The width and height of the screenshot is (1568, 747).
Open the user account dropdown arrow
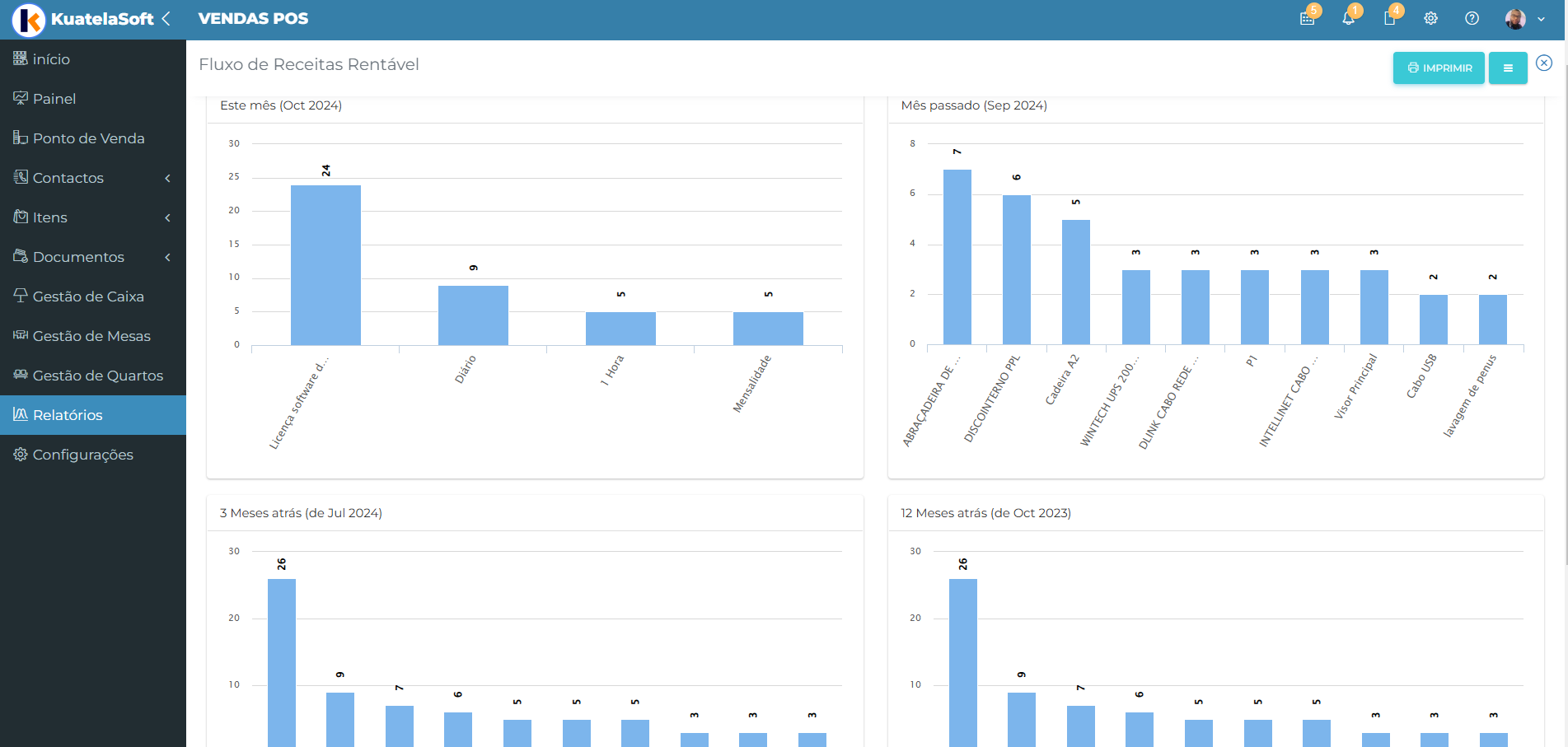pos(1542,19)
